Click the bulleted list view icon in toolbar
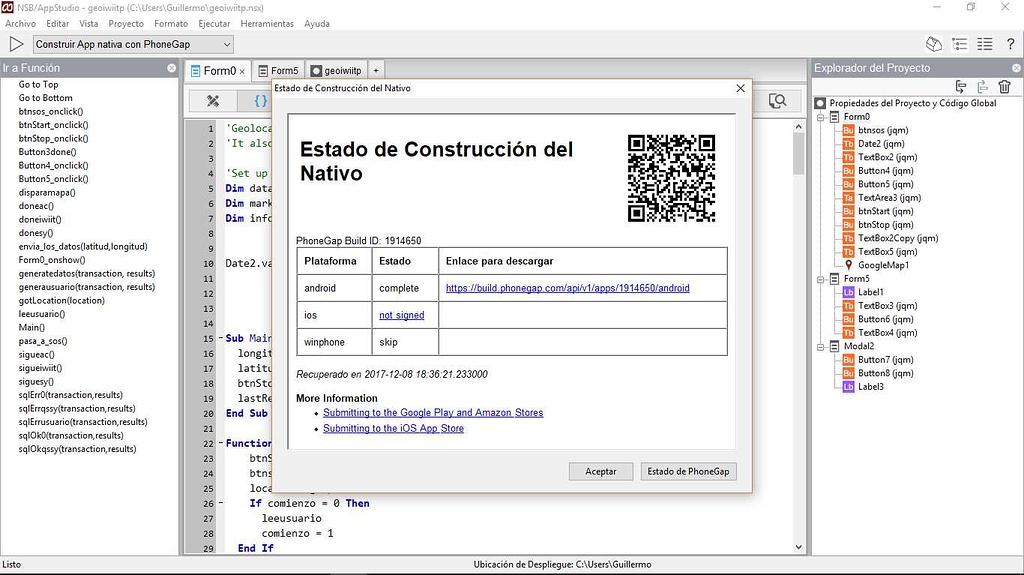 point(959,44)
